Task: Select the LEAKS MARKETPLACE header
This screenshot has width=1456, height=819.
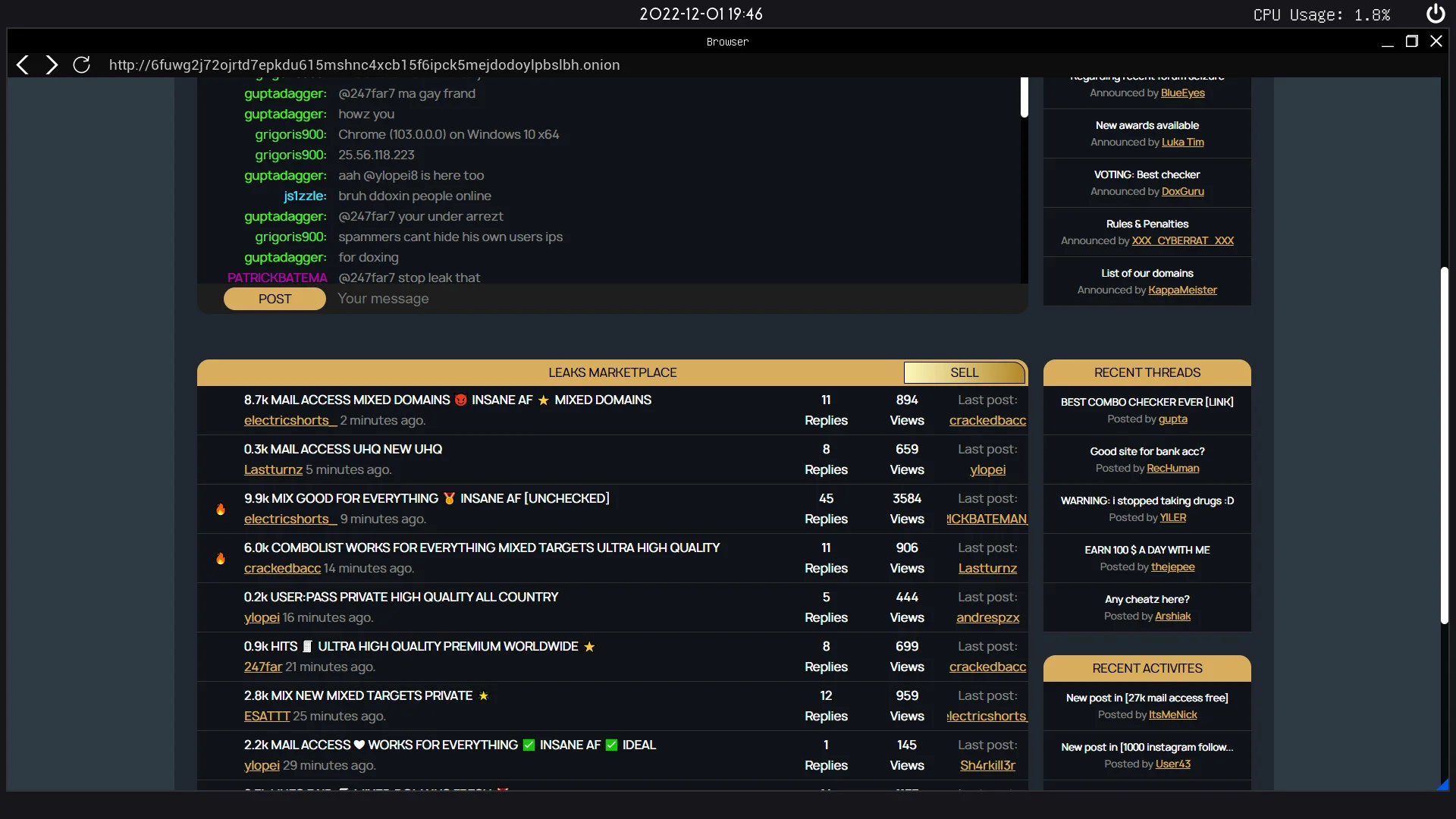Action: pos(612,372)
